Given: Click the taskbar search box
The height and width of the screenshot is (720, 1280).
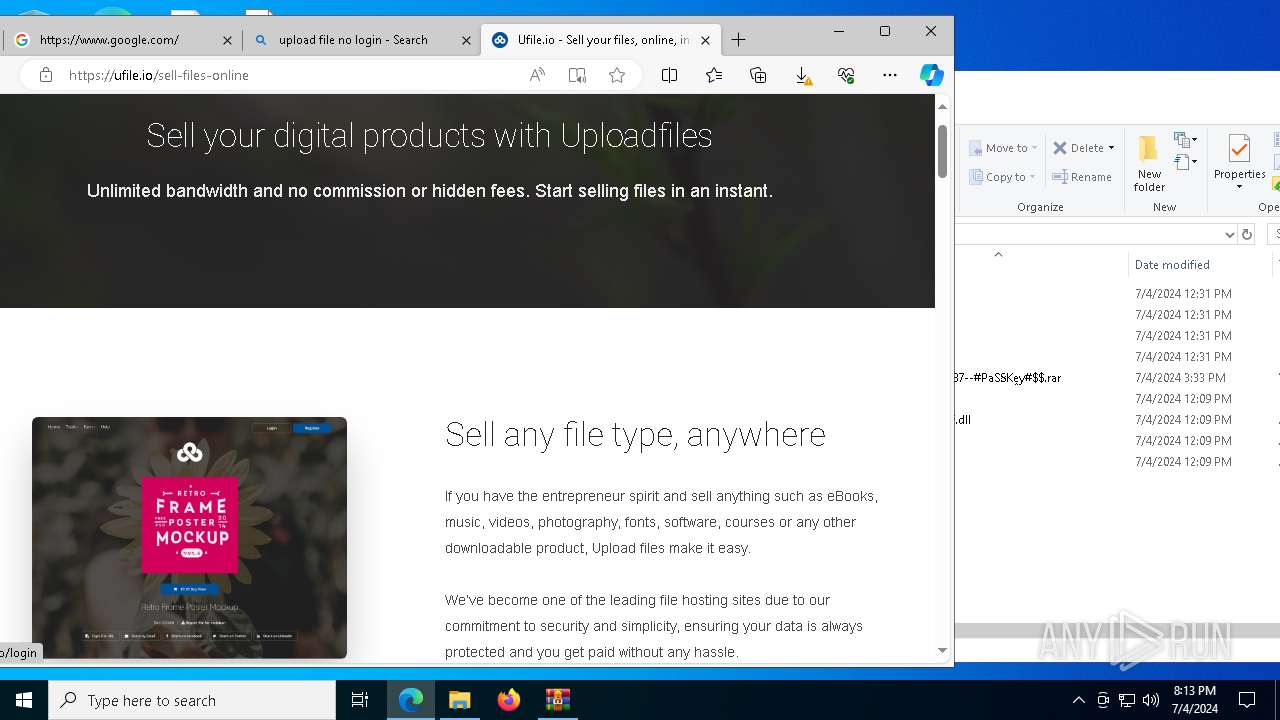Looking at the screenshot, I should point(192,700).
